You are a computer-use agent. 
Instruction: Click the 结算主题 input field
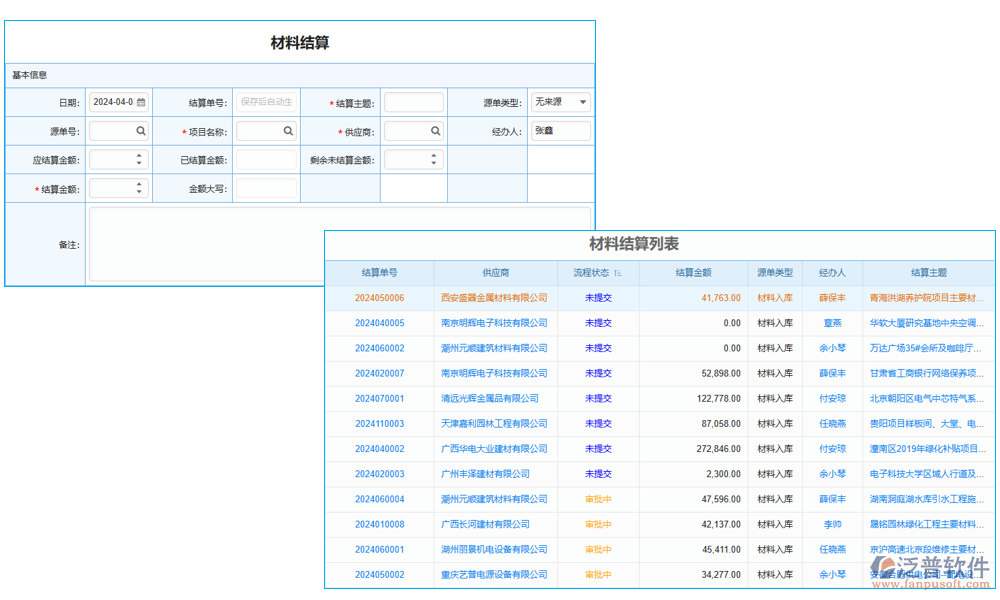tap(413, 101)
